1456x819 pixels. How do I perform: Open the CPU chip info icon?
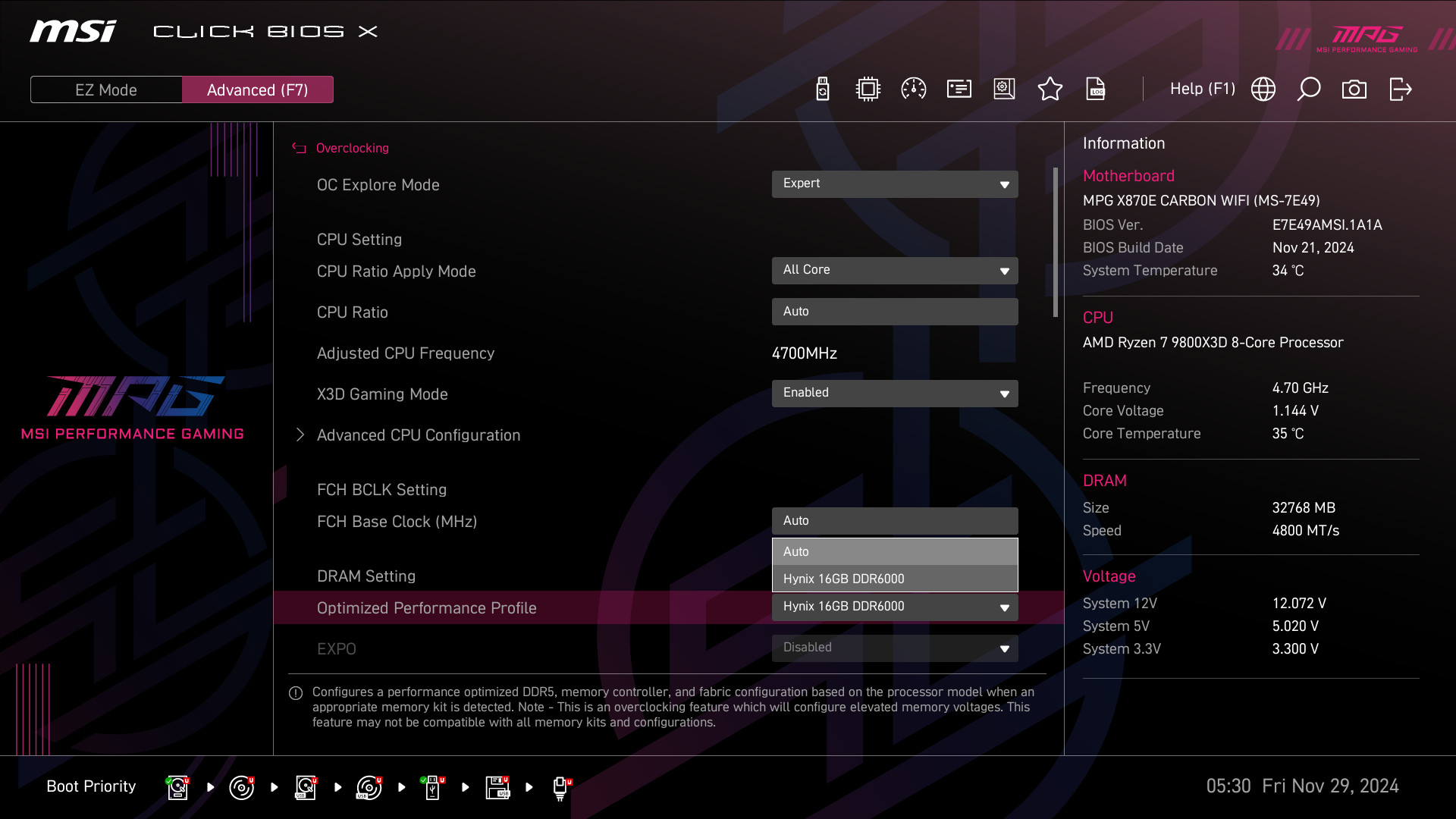[868, 89]
